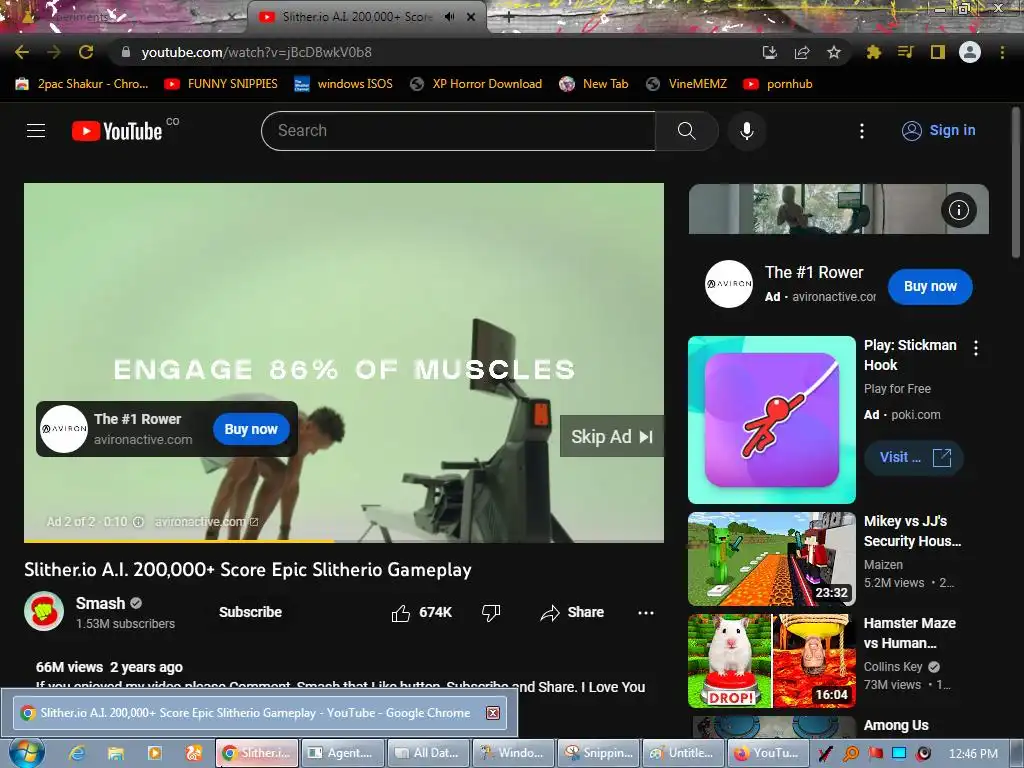The width and height of the screenshot is (1024, 768).
Task: Open the ad info icon beside 0:10
Action: 138,522
